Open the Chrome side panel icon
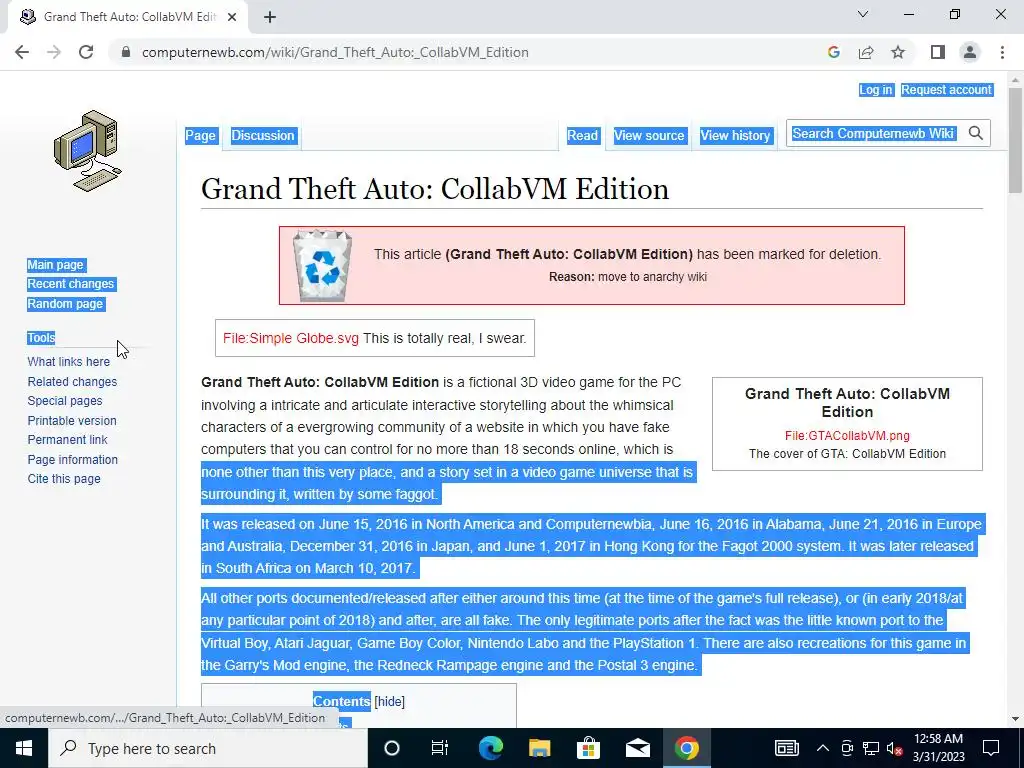Screen dimensions: 1024x768 [x=938, y=52]
